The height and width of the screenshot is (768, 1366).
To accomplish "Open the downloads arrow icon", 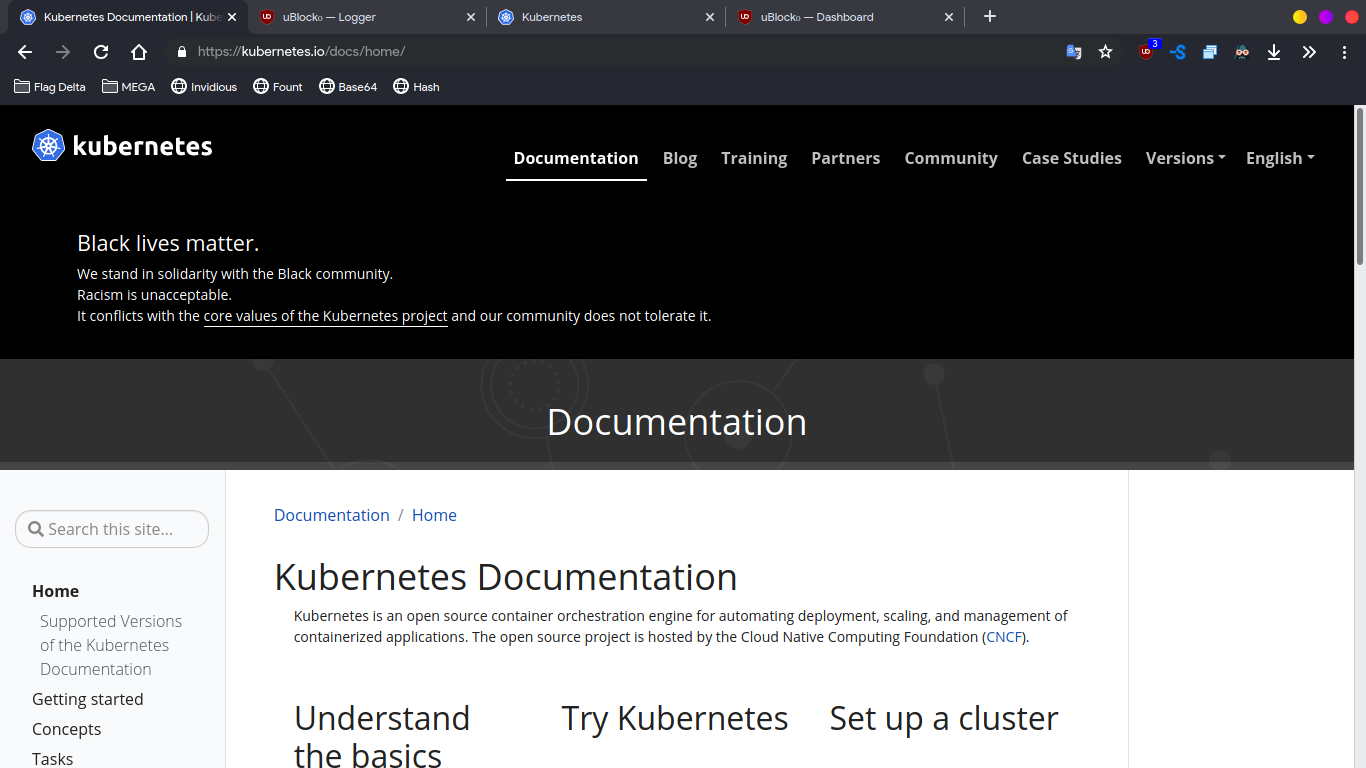I will (1274, 52).
